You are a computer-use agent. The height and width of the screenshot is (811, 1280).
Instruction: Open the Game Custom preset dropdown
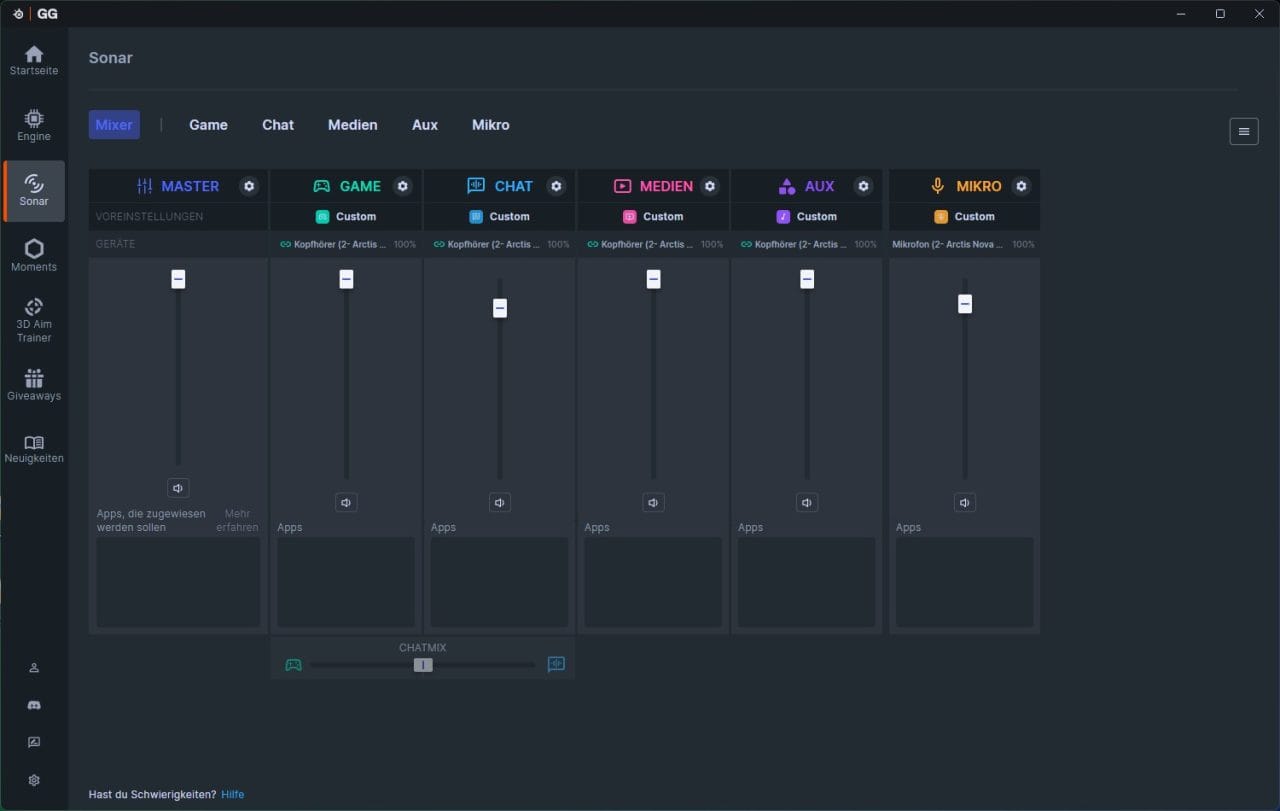346,216
